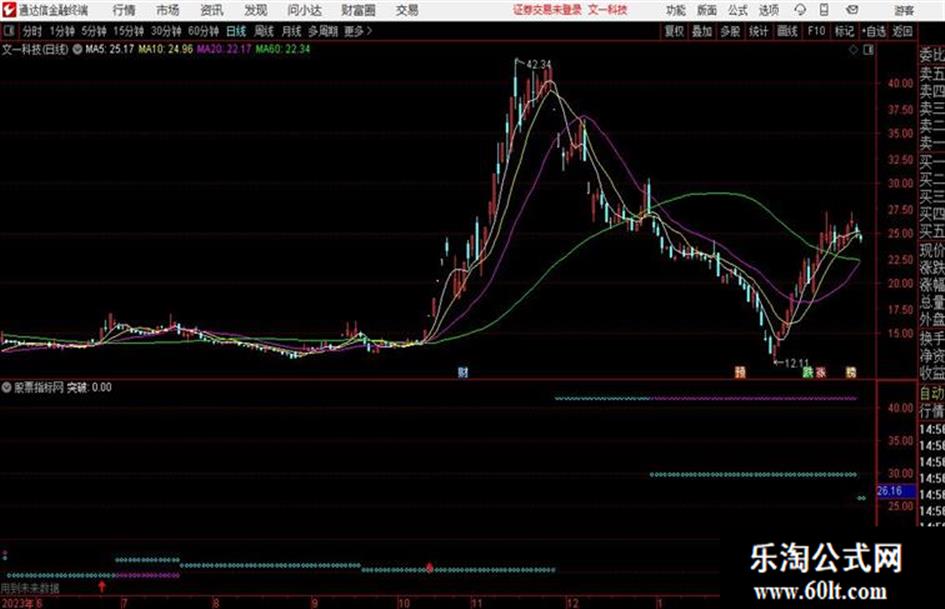
Task: Click the 叠加 overlay button
Action: tap(702, 31)
